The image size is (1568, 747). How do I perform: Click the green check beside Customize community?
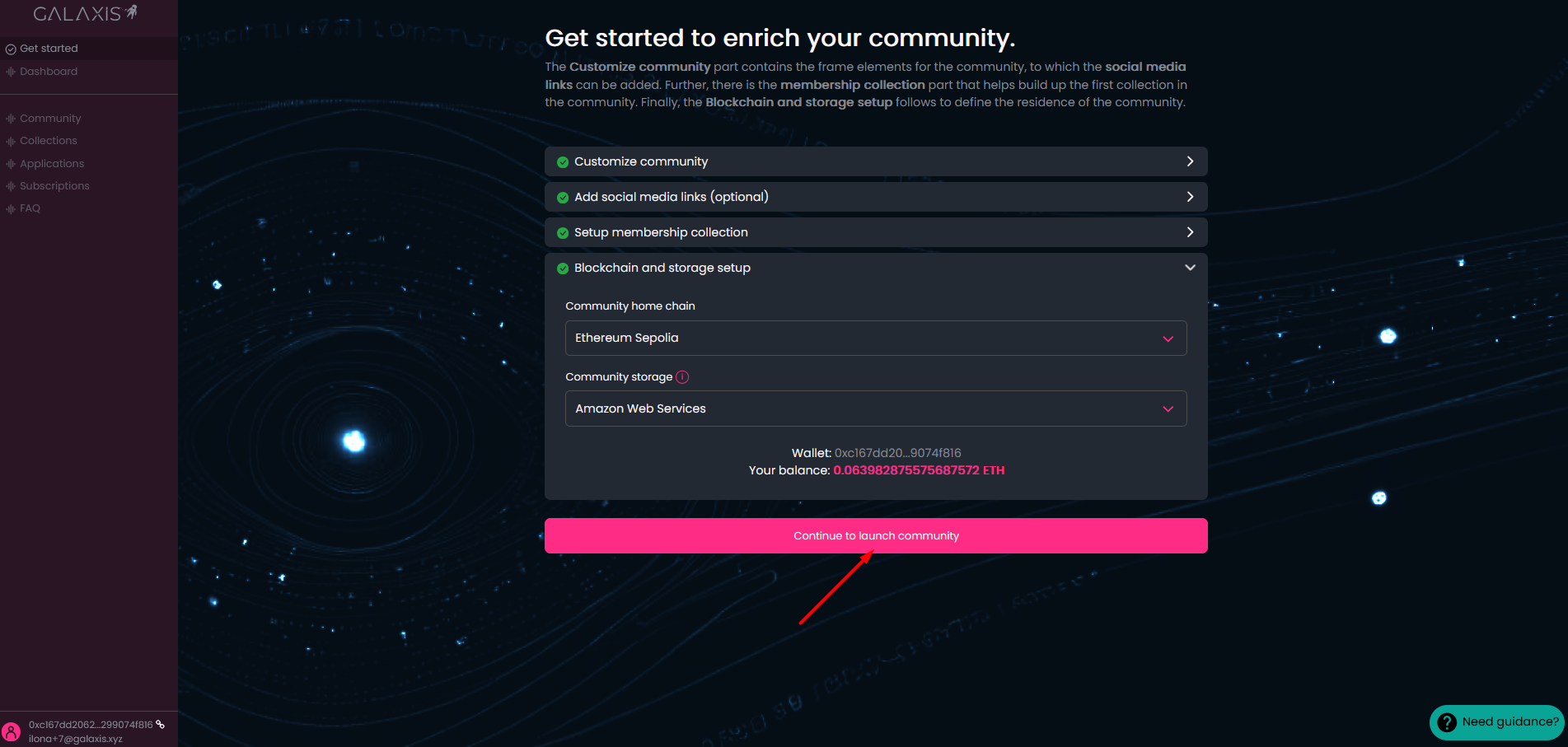563,162
